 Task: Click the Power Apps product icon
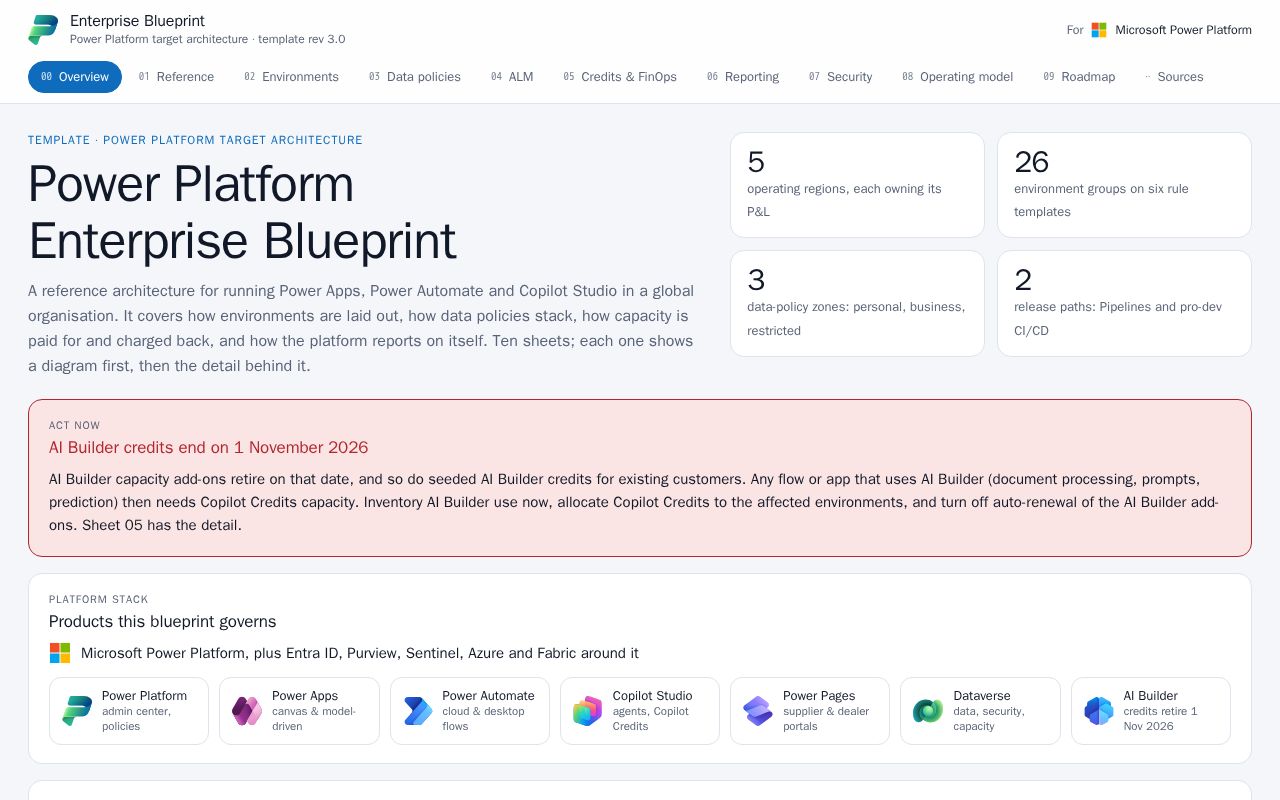coord(247,711)
